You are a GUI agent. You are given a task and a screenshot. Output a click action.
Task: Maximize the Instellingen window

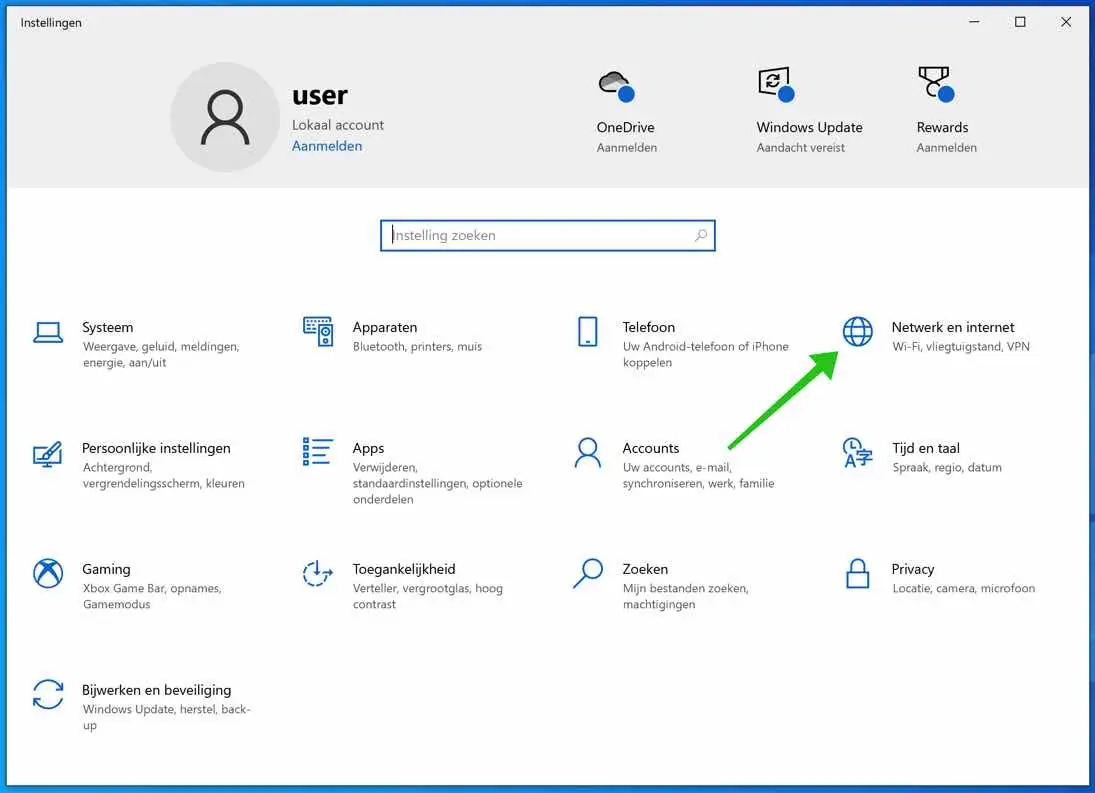click(x=1020, y=22)
